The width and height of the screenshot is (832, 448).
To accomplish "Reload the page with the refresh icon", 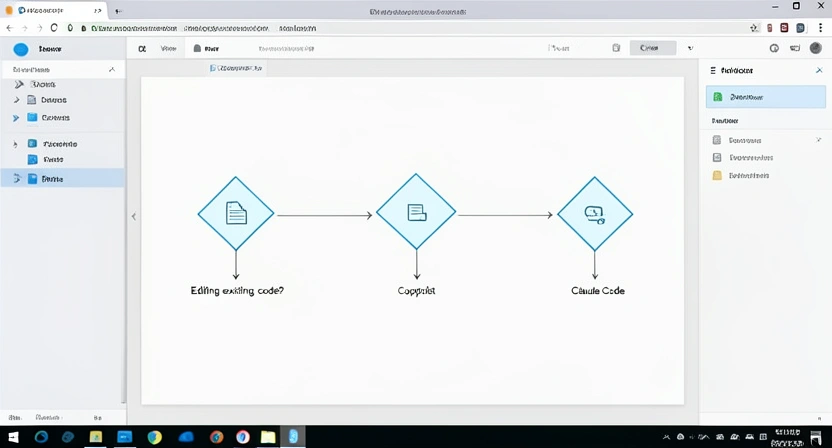I will (54, 28).
